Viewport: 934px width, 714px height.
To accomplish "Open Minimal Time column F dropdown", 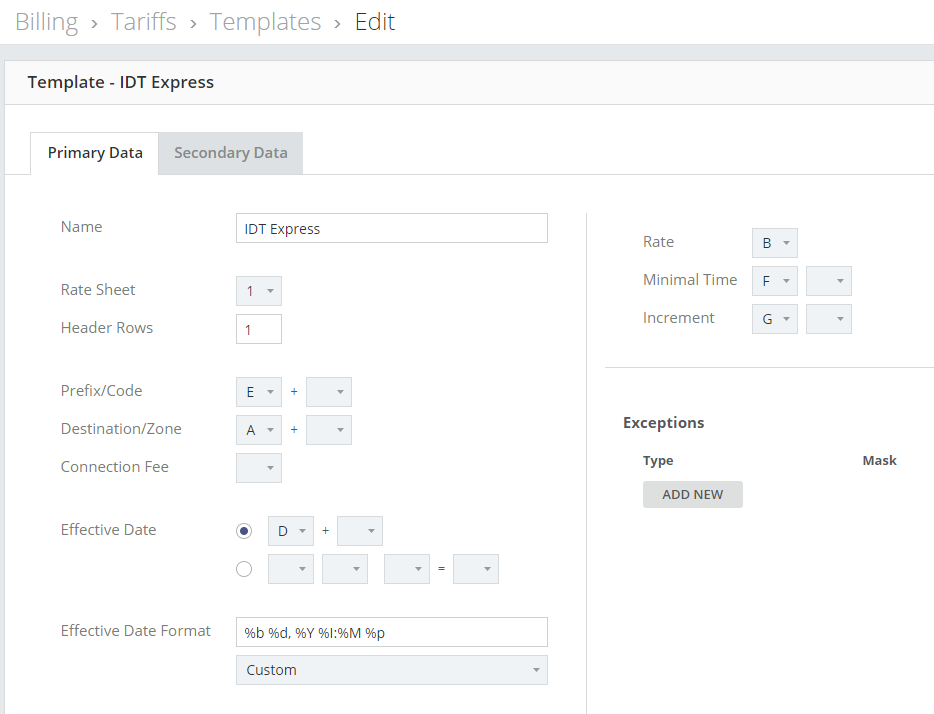I will pyautogui.click(x=774, y=281).
